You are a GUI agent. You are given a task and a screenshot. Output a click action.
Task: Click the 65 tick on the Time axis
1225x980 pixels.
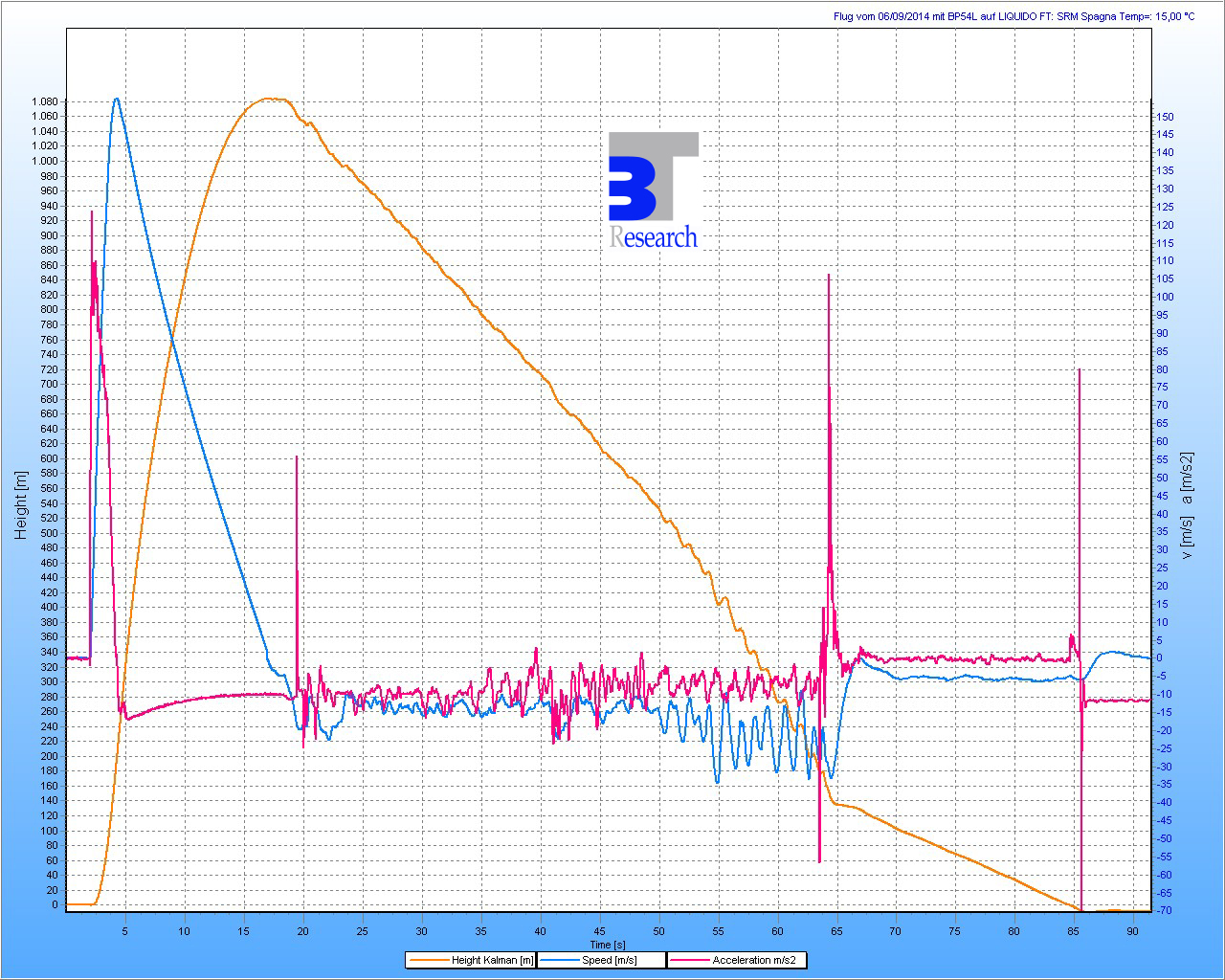(836, 930)
